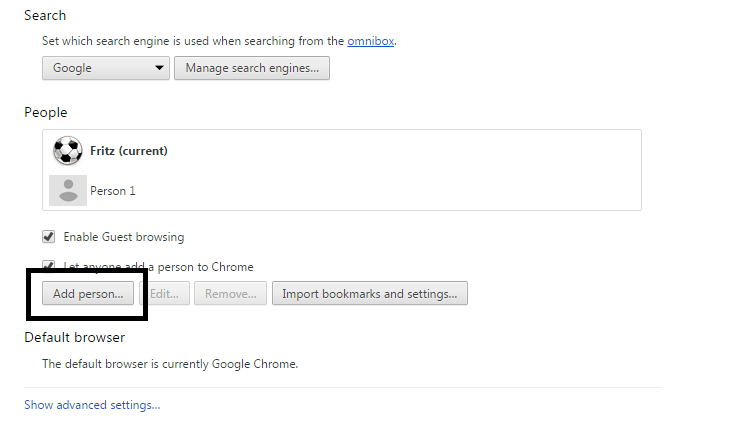Expand Show advanced settings link
Image resolution: width=737 pixels, height=427 pixels.
point(92,405)
